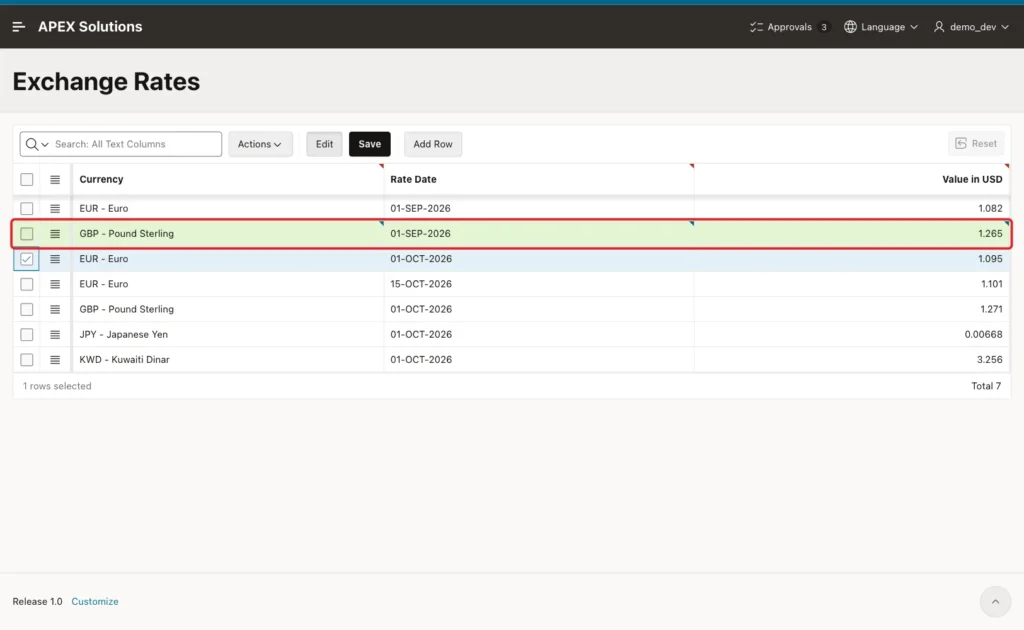This screenshot has width=1024, height=630.
Task: Save the exchange rate changes
Action: (370, 144)
